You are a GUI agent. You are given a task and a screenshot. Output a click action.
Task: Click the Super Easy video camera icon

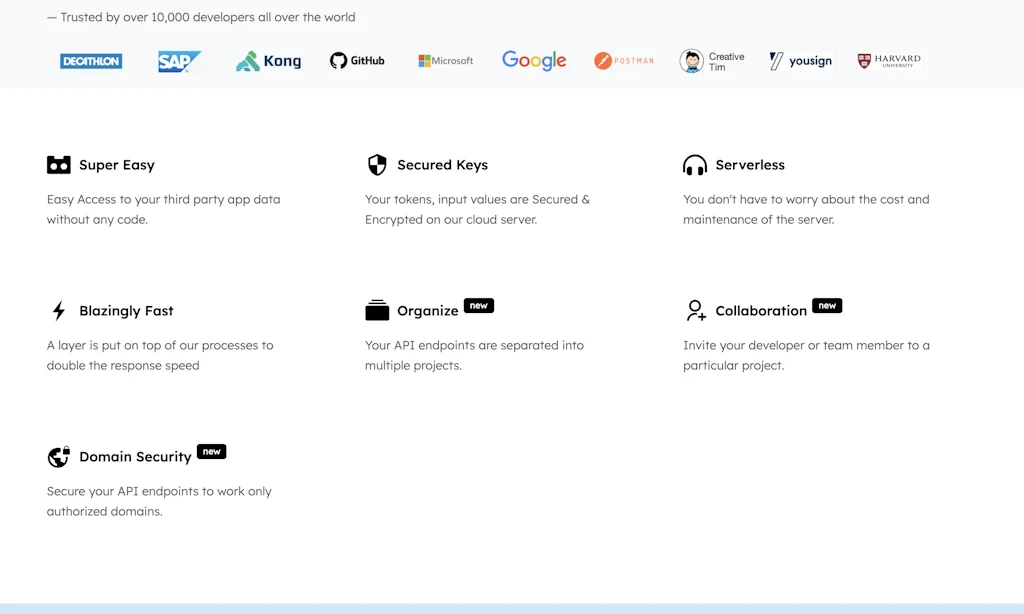pyautogui.click(x=59, y=164)
